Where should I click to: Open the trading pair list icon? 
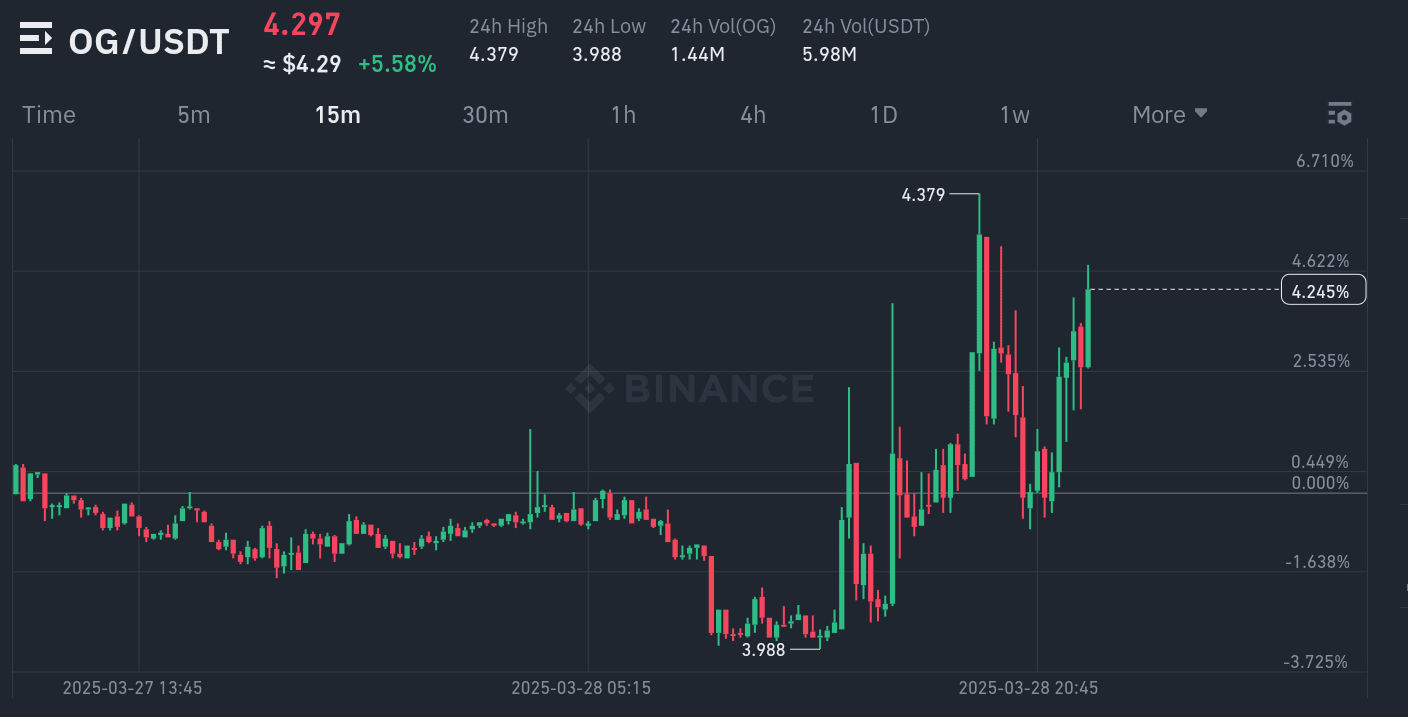[36, 39]
